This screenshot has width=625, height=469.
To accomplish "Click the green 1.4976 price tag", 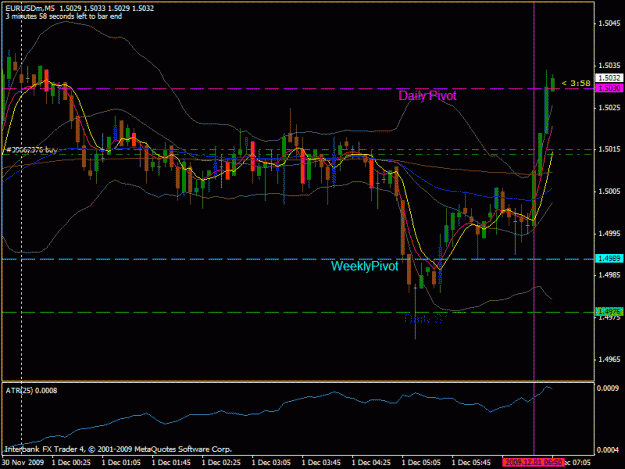I will pyautogui.click(x=609, y=311).
